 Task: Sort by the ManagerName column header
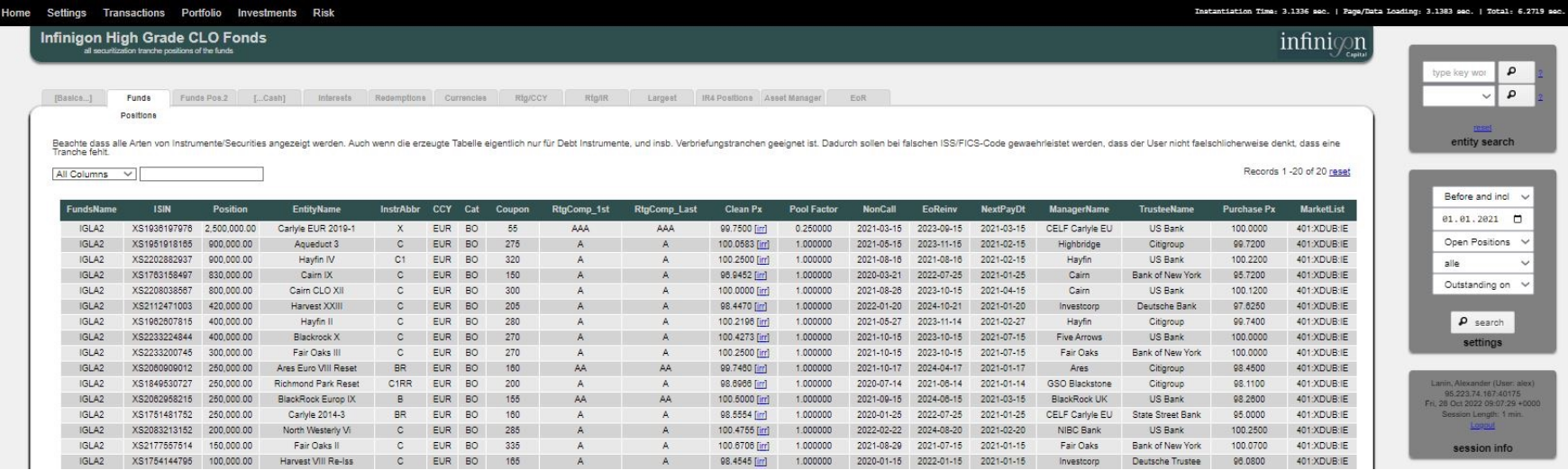pyautogui.click(x=1079, y=209)
